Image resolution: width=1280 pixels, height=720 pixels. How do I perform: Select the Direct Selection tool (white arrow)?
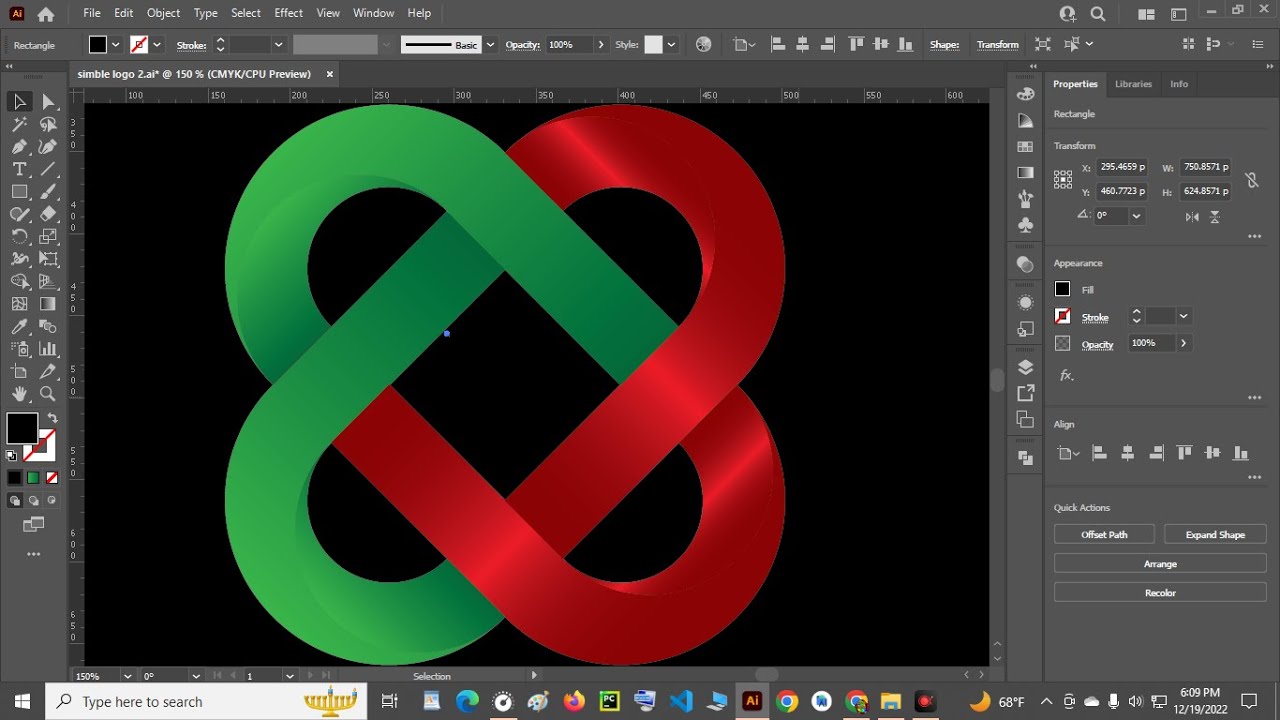(x=48, y=101)
